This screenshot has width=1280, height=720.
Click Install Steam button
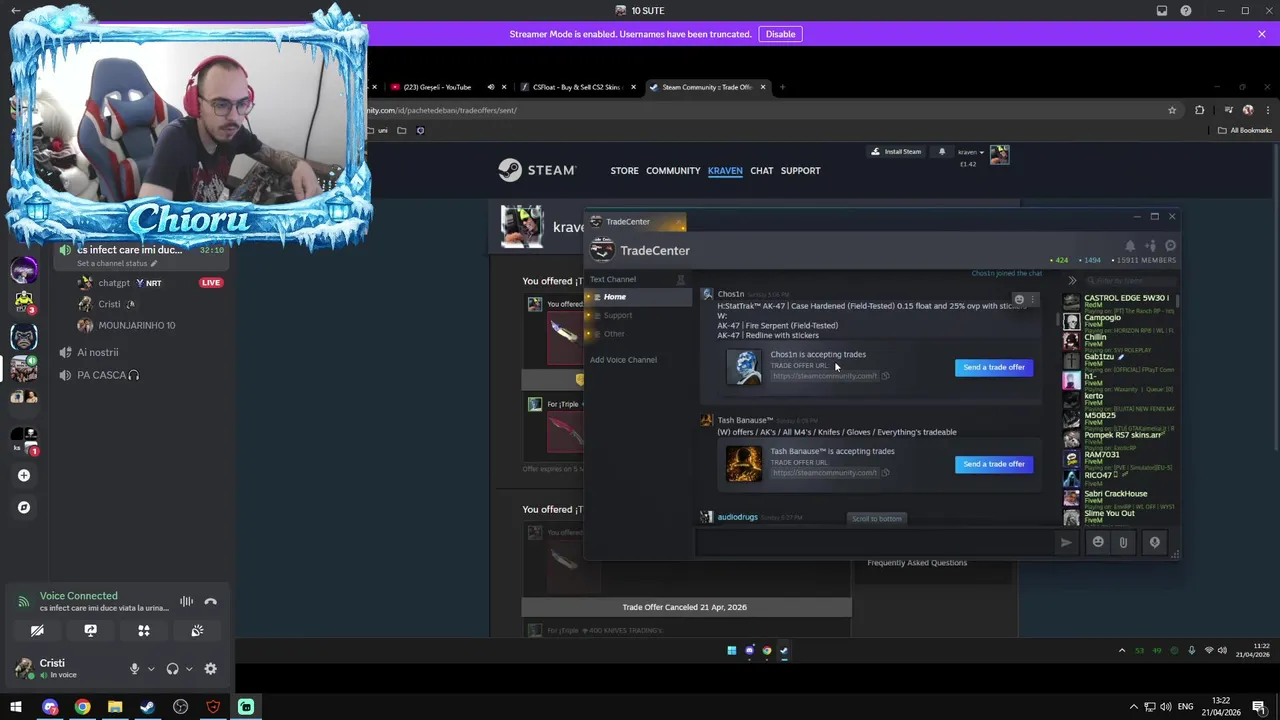point(896,152)
